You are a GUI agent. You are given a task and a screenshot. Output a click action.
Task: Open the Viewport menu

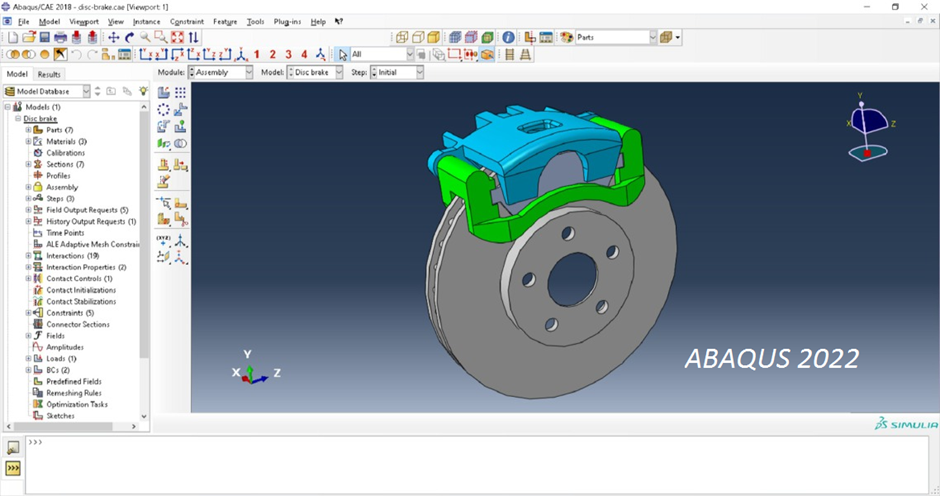(84, 22)
